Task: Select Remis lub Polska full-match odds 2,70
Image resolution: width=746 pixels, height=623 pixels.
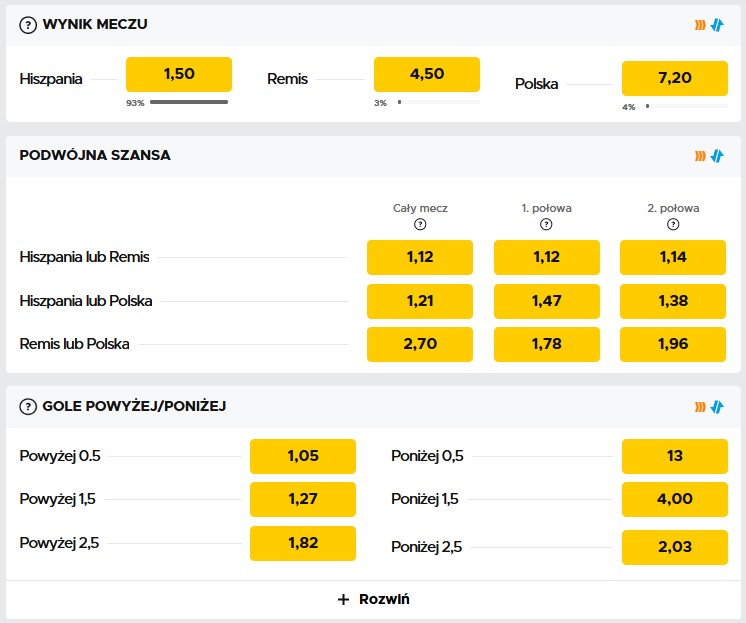Action: [420, 344]
